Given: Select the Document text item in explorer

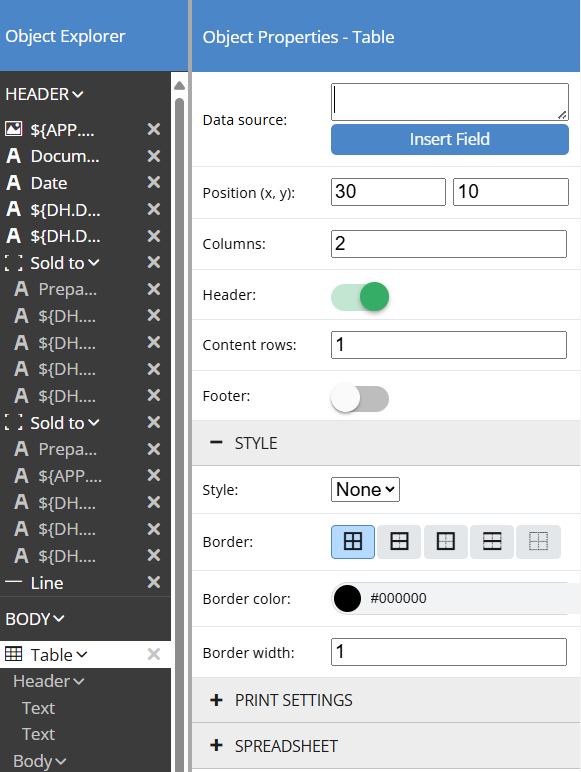Looking at the screenshot, I should pyautogui.click(x=65, y=156).
